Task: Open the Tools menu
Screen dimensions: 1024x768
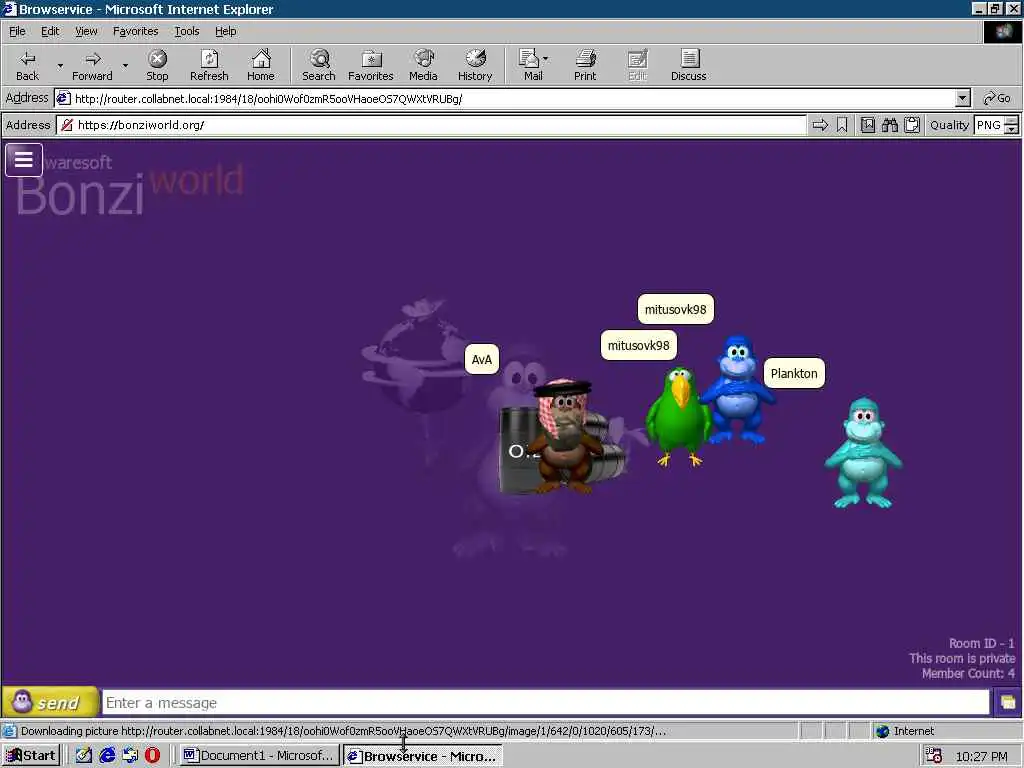Action: tap(186, 31)
